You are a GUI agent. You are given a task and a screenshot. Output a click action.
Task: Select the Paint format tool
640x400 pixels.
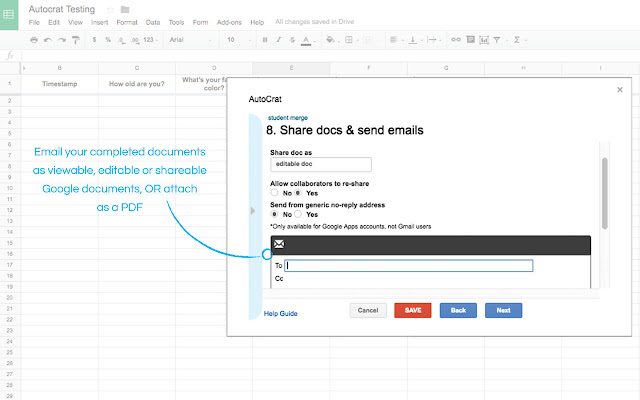click(x=76, y=40)
